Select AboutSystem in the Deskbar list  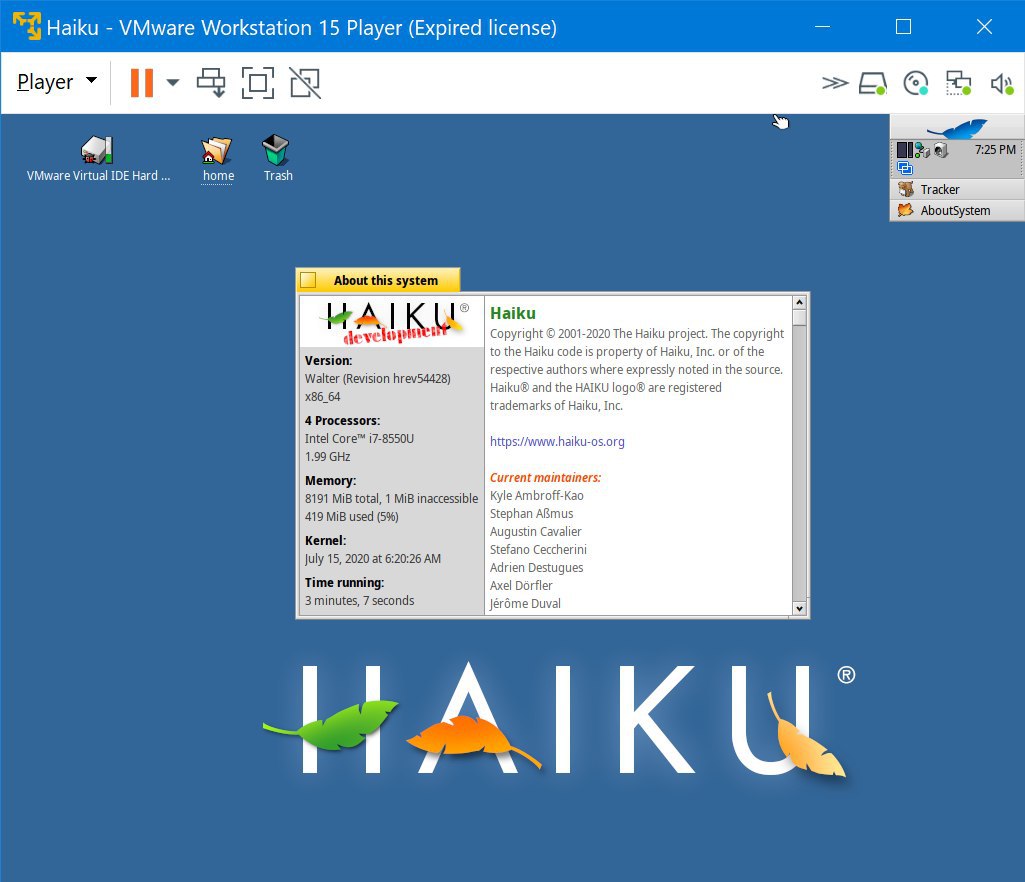click(957, 211)
